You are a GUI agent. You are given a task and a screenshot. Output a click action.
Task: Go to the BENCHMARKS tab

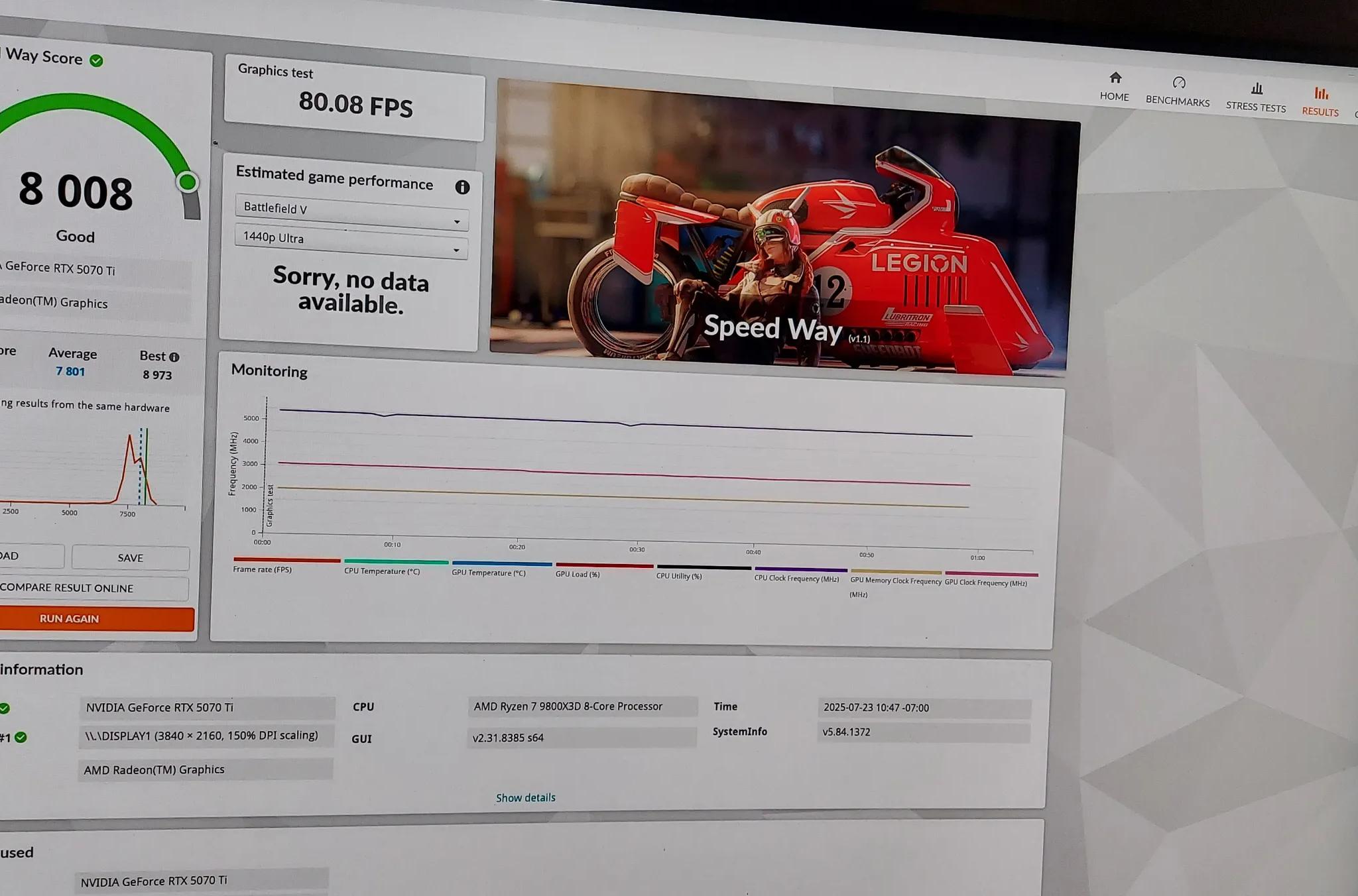pyautogui.click(x=1178, y=101)
